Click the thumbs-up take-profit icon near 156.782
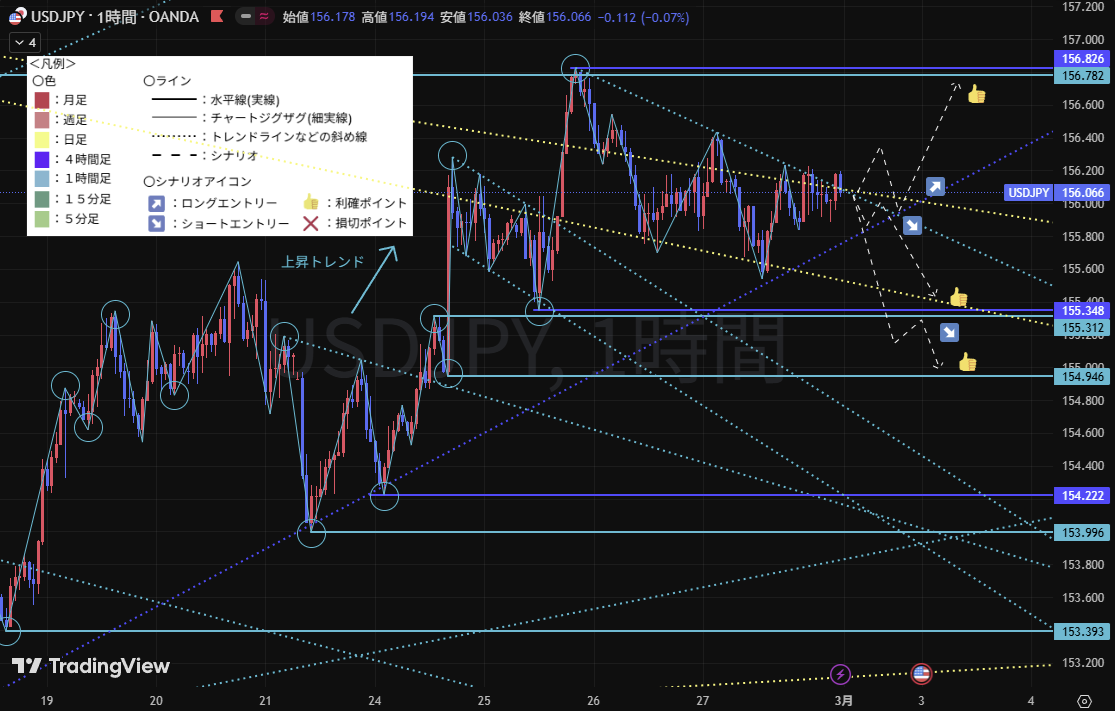The width and height of the screenshot is (1115, 711). tap(976, 95)
